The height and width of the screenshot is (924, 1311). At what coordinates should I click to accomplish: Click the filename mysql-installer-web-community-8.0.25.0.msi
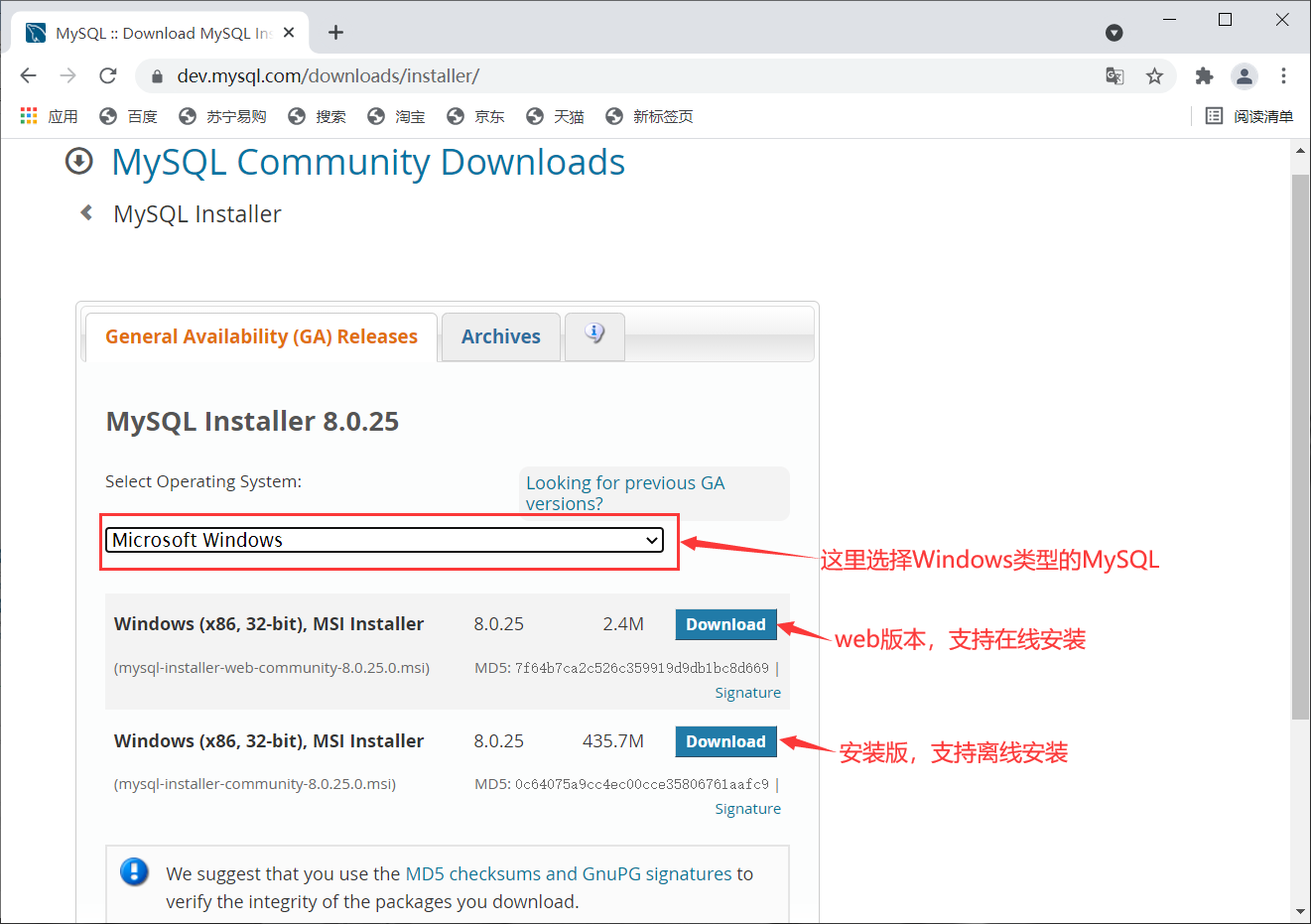tap(272, 668)
